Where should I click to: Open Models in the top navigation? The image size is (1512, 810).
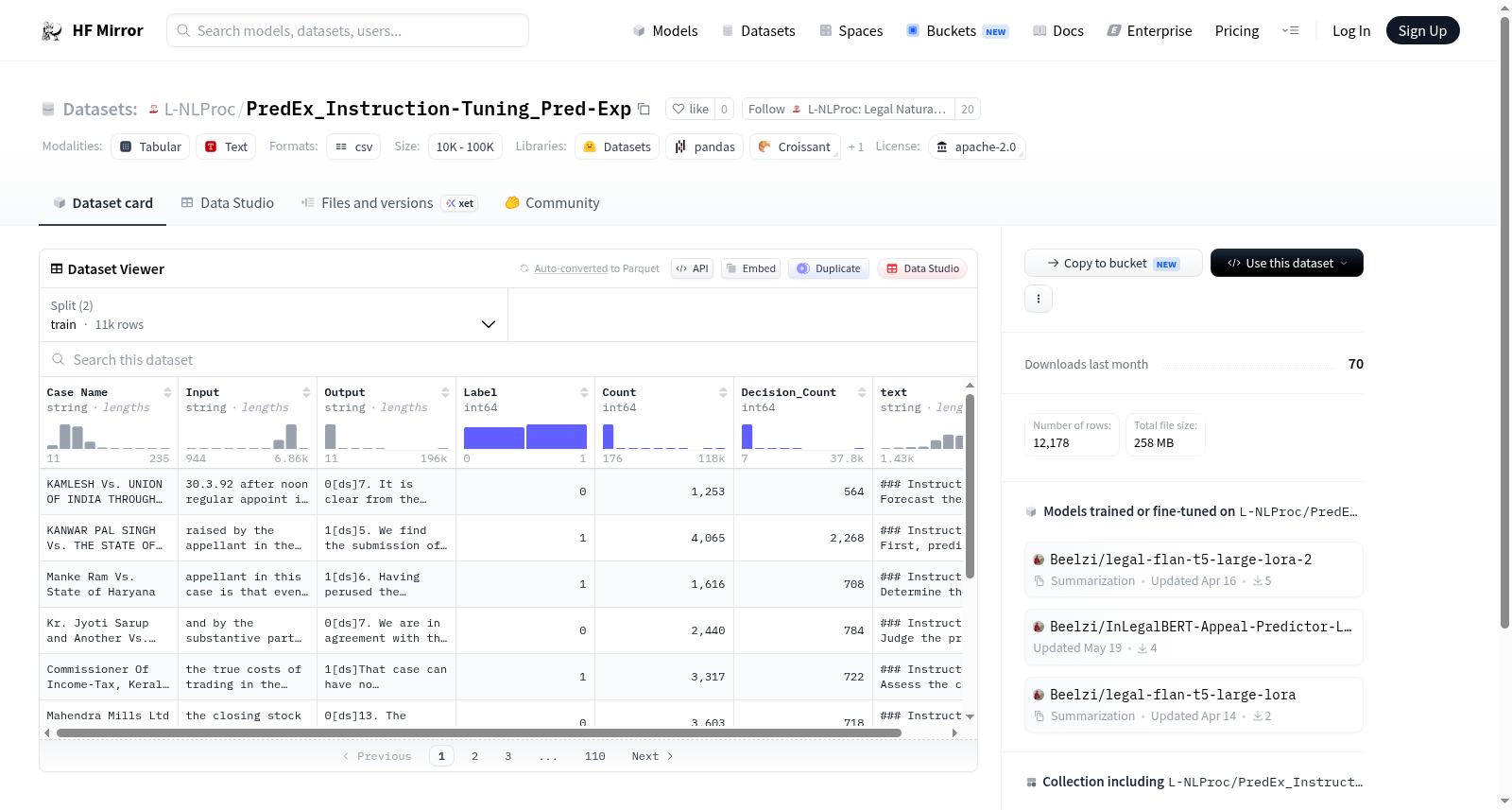coord(665,31)
